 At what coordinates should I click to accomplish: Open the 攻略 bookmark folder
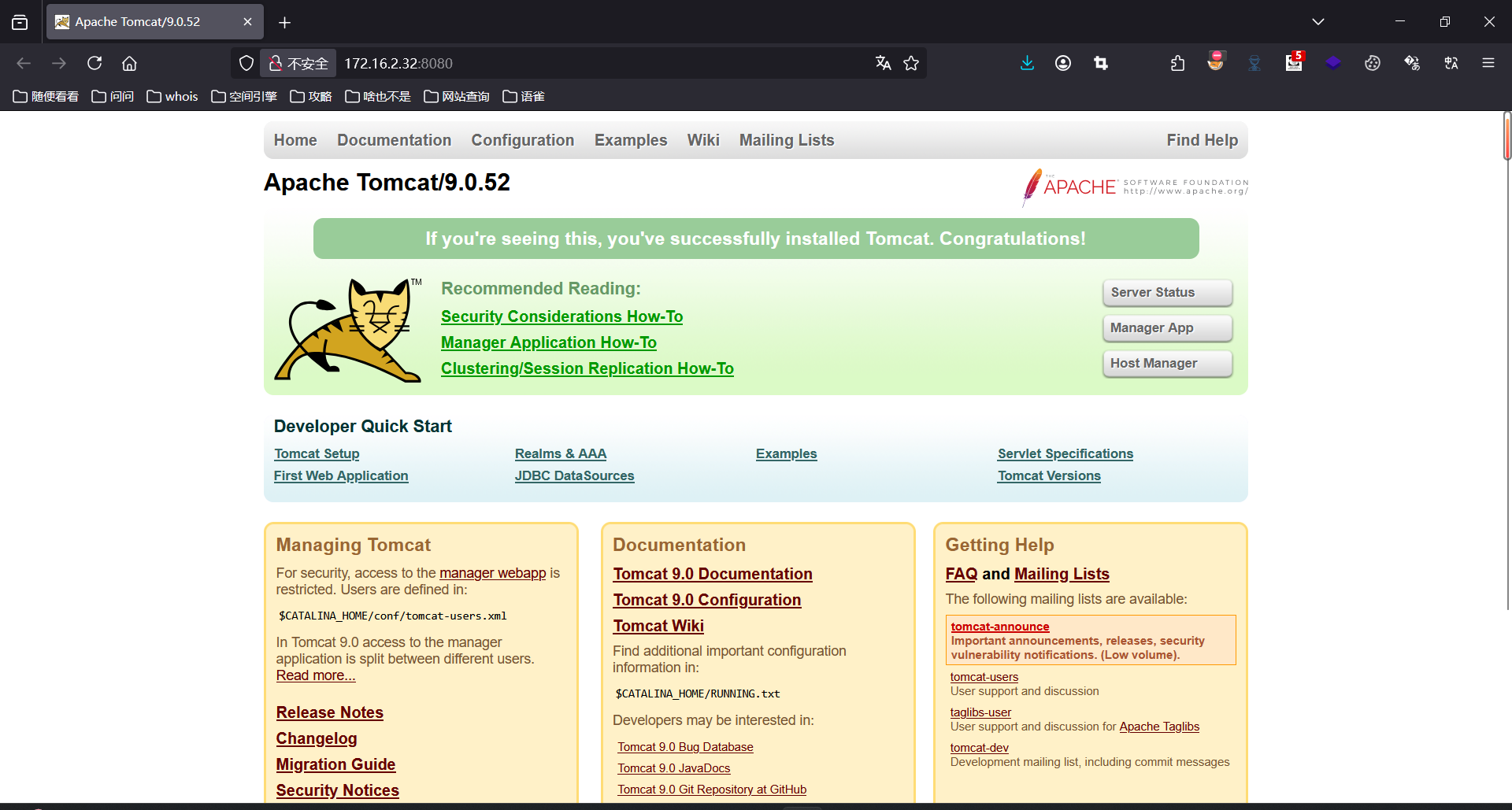[x=310, y=96]
